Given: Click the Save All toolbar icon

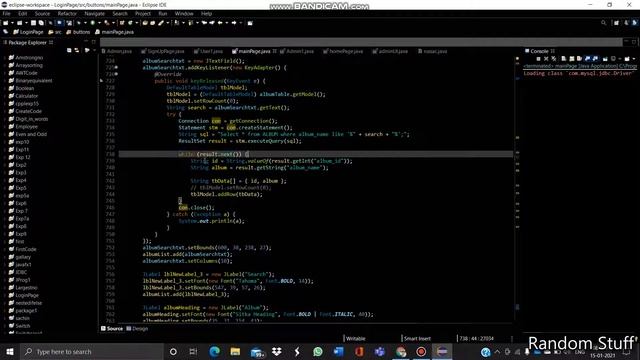Looking at the screenshot, I should [41, 23].
